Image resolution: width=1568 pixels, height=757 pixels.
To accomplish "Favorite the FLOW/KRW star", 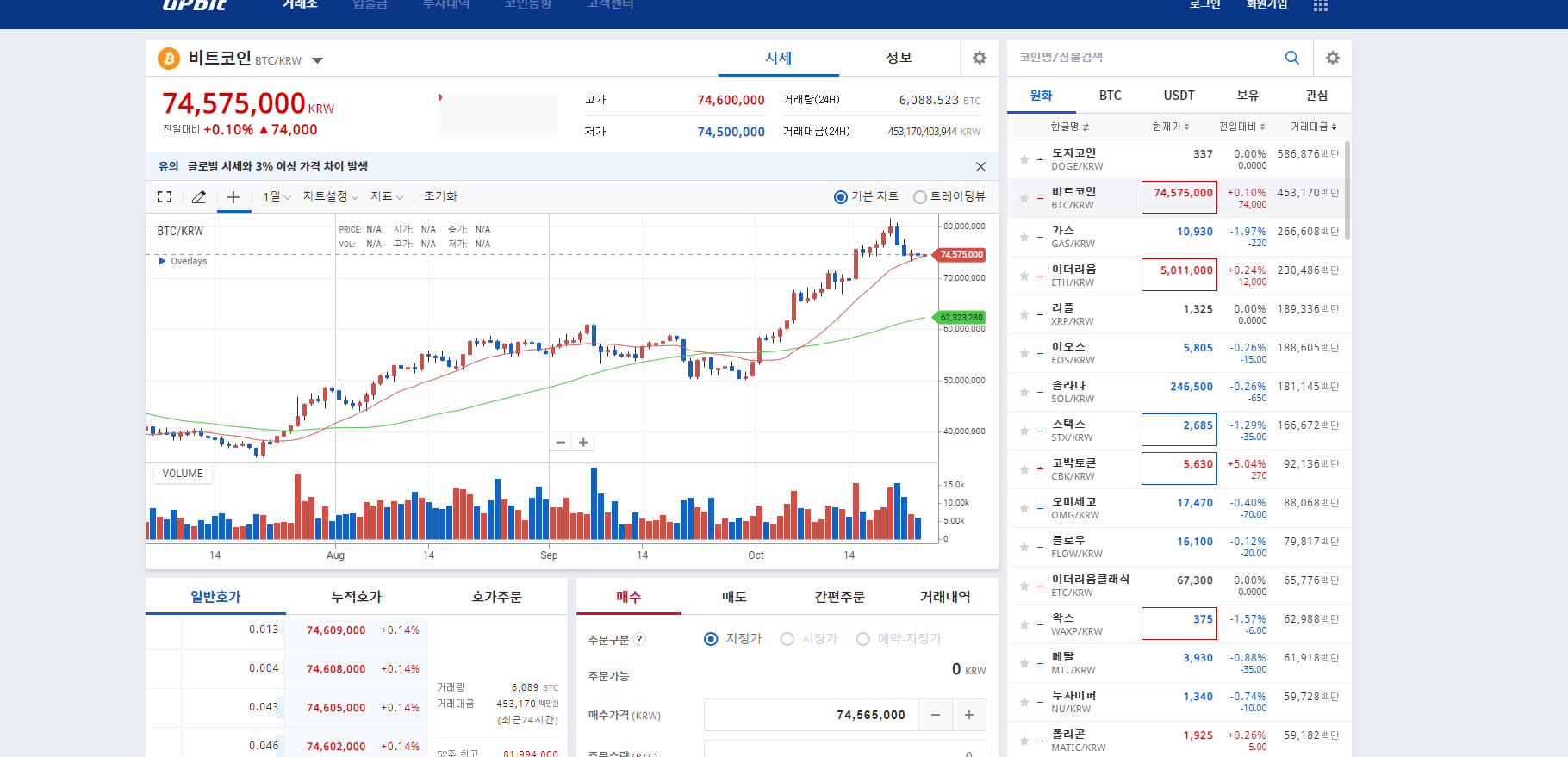I will 1024,547.
